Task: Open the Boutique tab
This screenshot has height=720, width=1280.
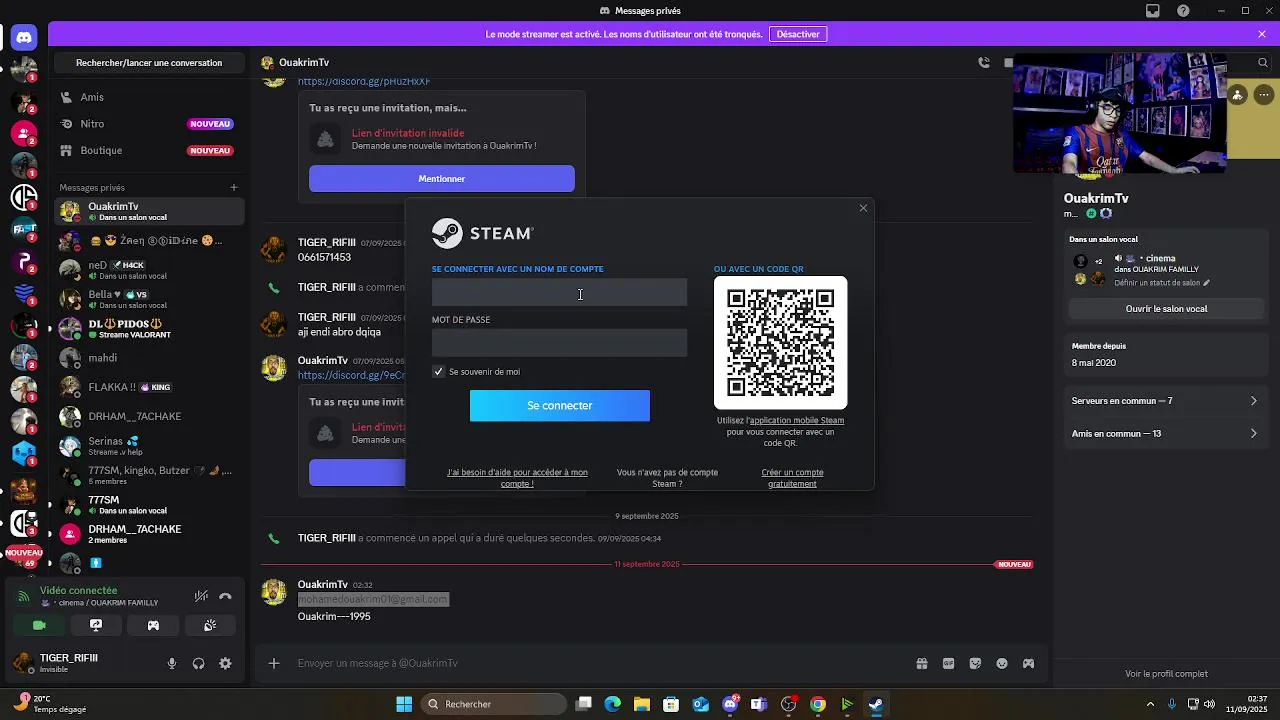Action: pos(148,150)
